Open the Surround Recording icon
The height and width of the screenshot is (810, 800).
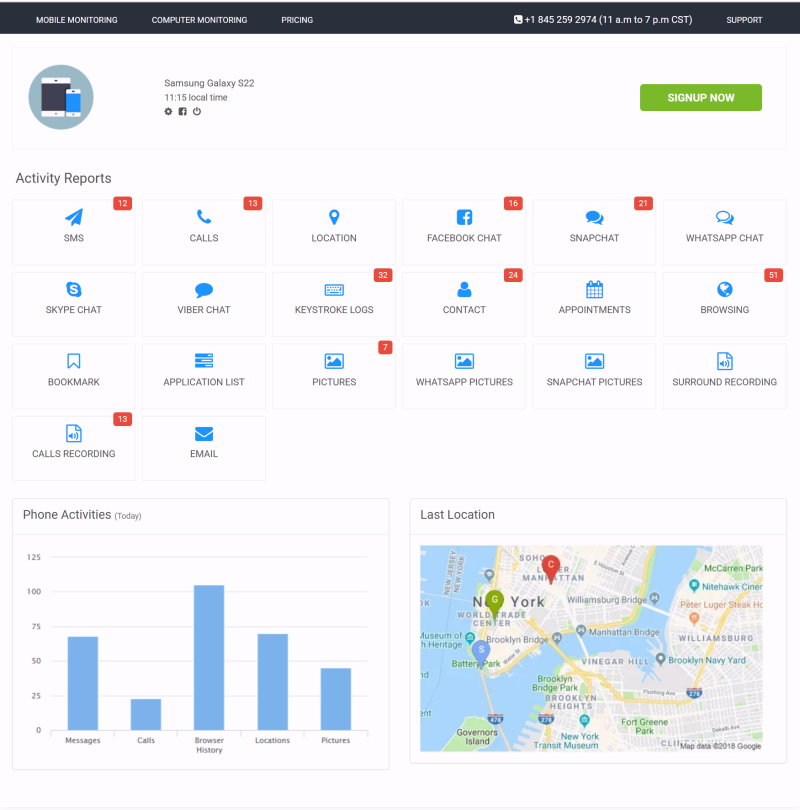tap(724, 362)
